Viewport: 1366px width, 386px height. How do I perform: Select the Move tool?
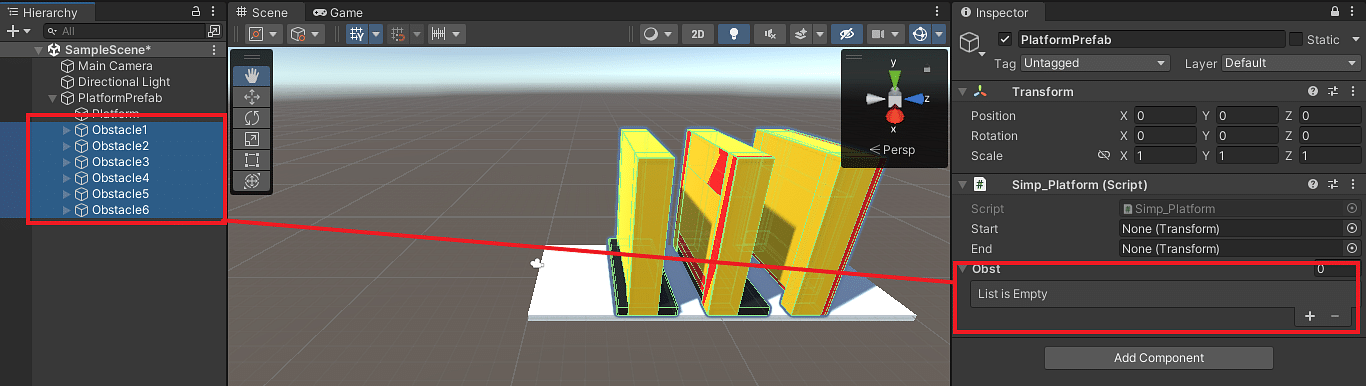coord(252,97)
